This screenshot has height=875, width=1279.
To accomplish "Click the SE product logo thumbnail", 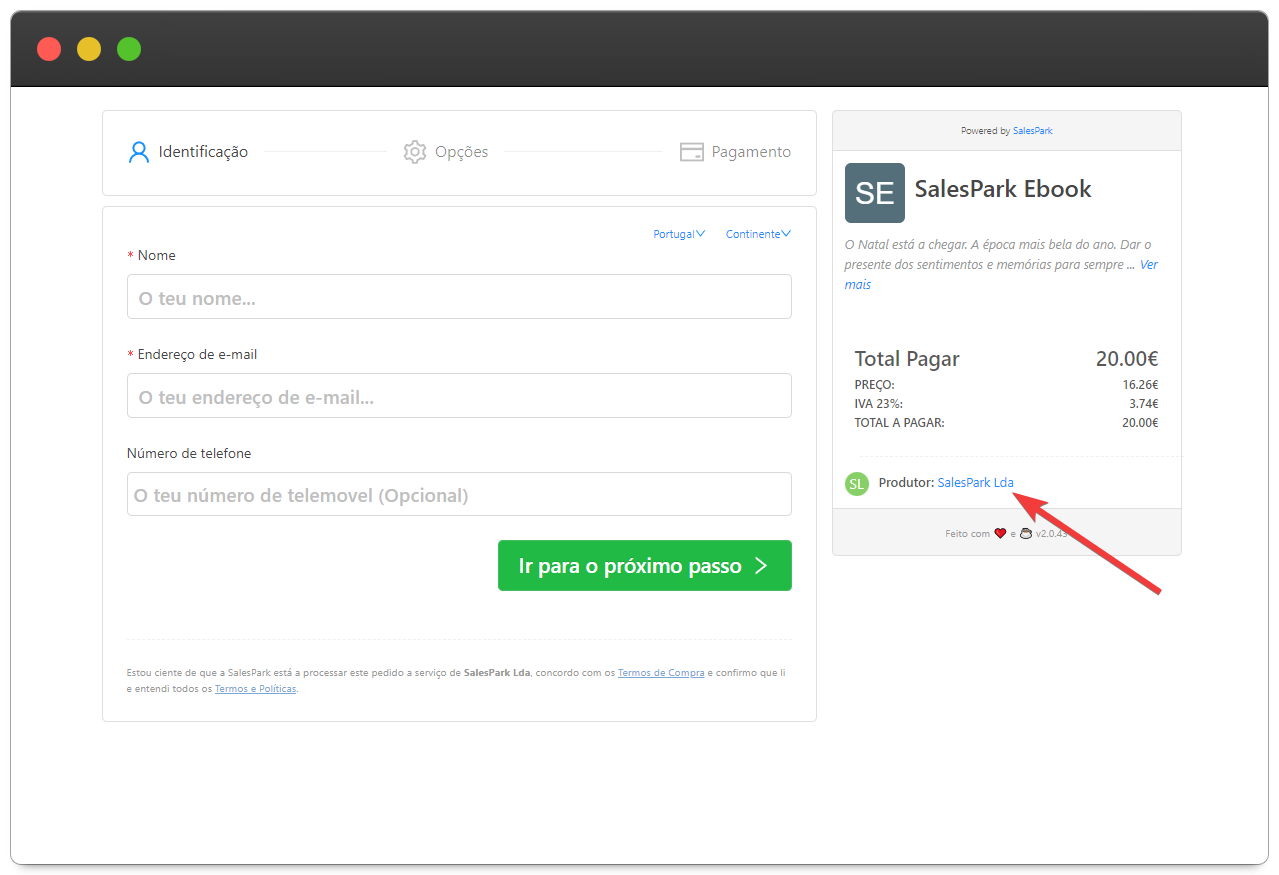I will (x=874, y=193).
